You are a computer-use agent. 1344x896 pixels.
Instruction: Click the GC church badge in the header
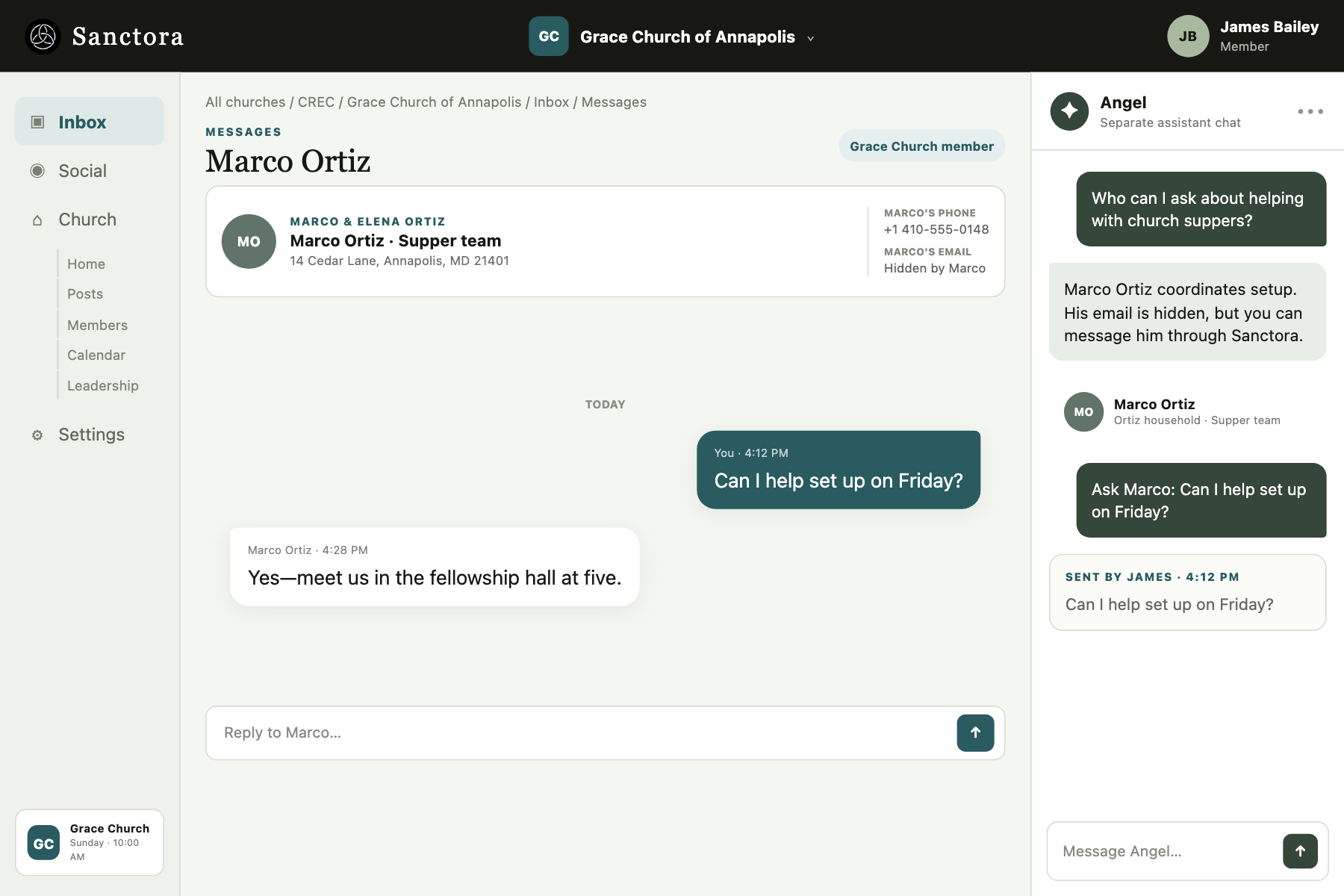coord(549,37)
